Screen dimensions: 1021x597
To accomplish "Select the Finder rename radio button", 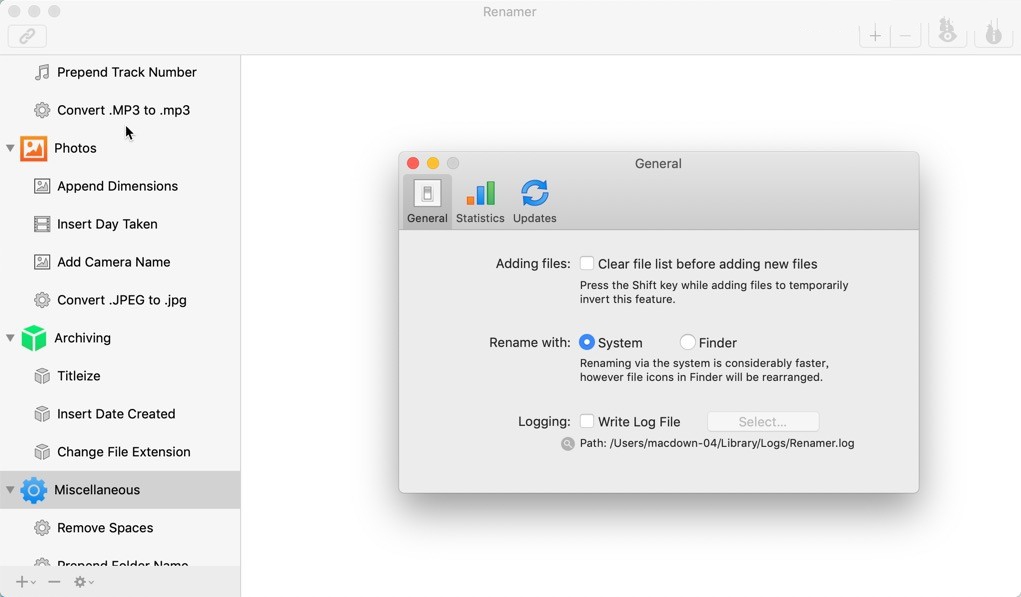I will [x=687, y=342].
